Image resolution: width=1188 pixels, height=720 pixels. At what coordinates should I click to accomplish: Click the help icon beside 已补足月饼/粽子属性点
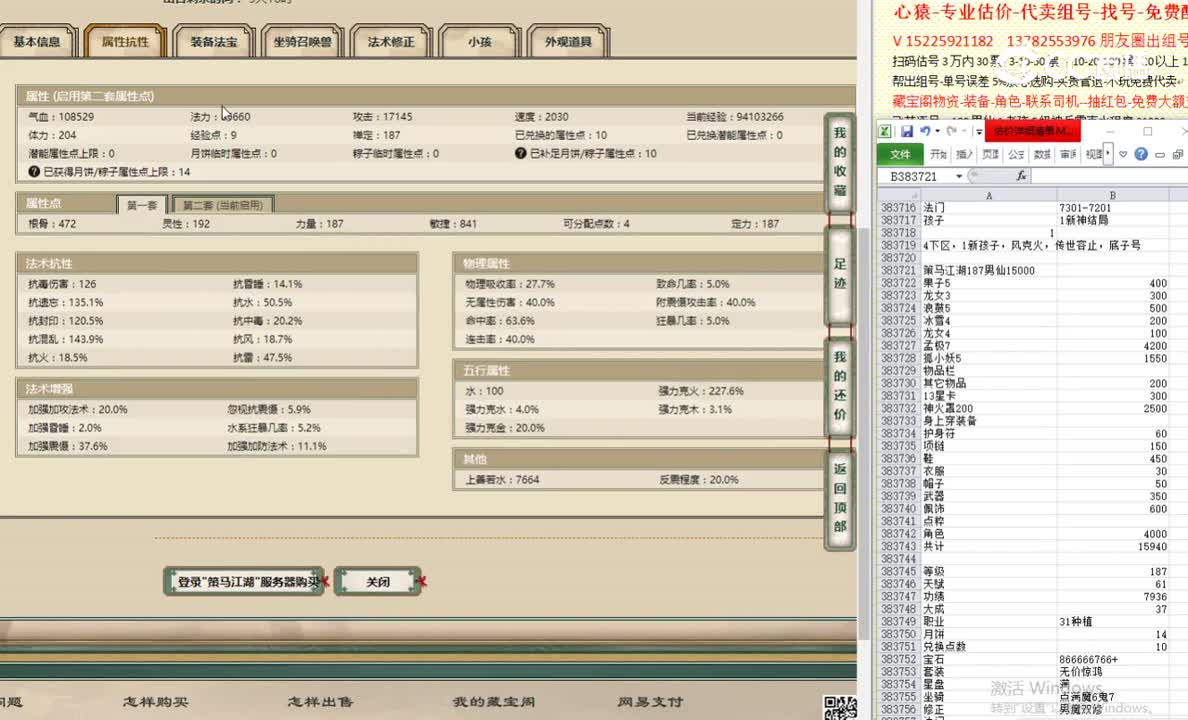(521, 153)
